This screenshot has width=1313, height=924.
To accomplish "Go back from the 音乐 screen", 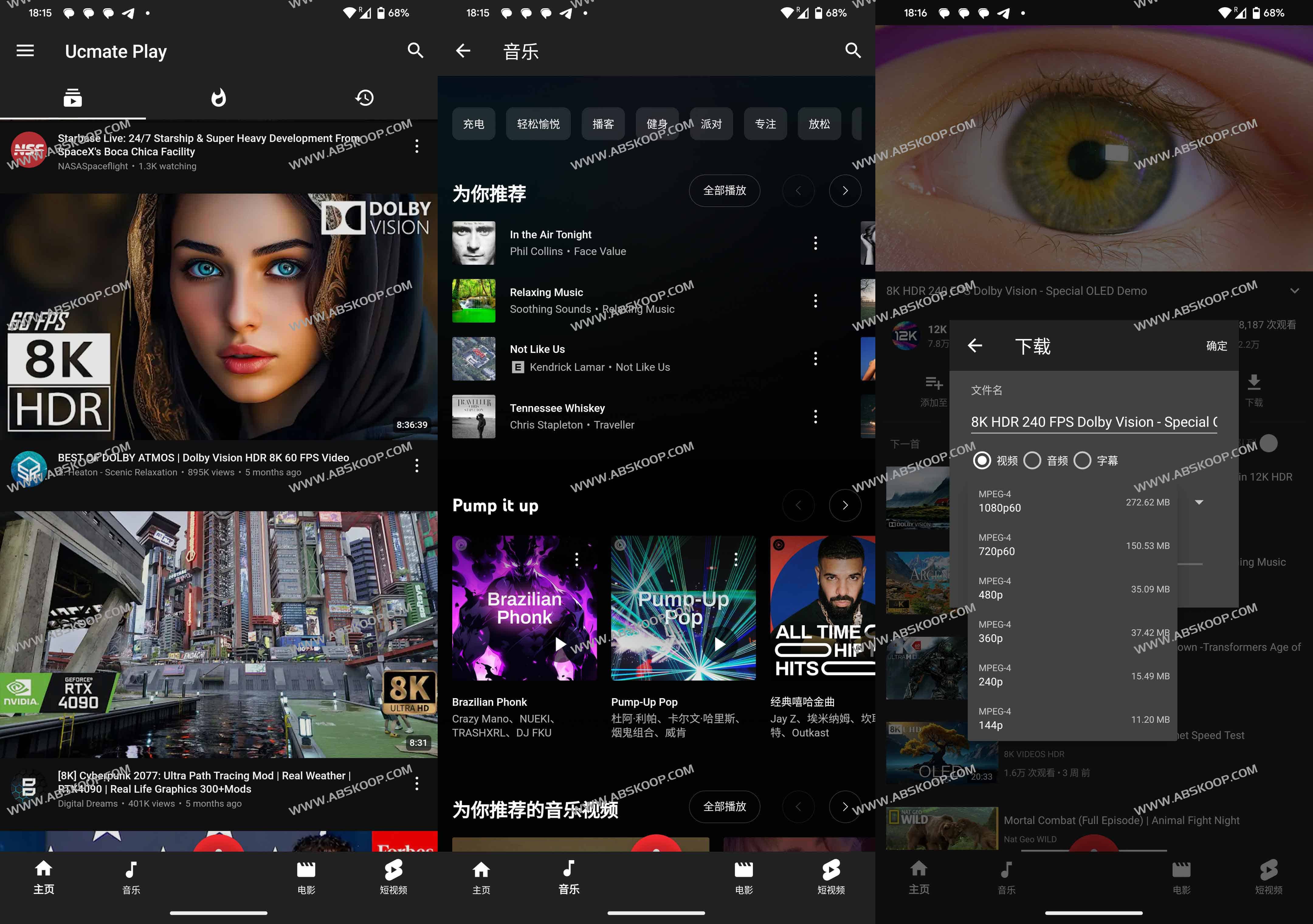I will point(463,51).
